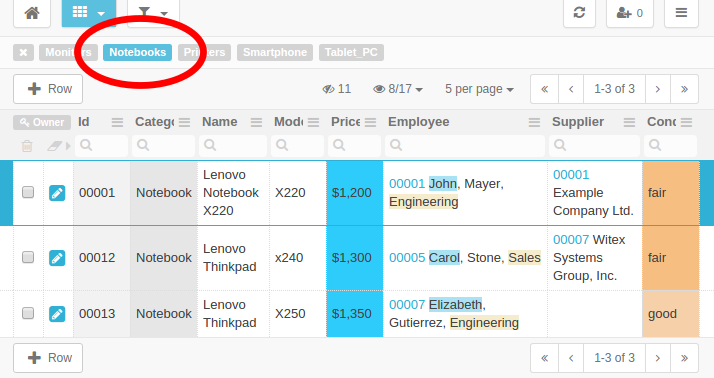Open the hamburger main menu
Image resolution: width=714 pixels, height=378 pixels.
pos(681,13)
